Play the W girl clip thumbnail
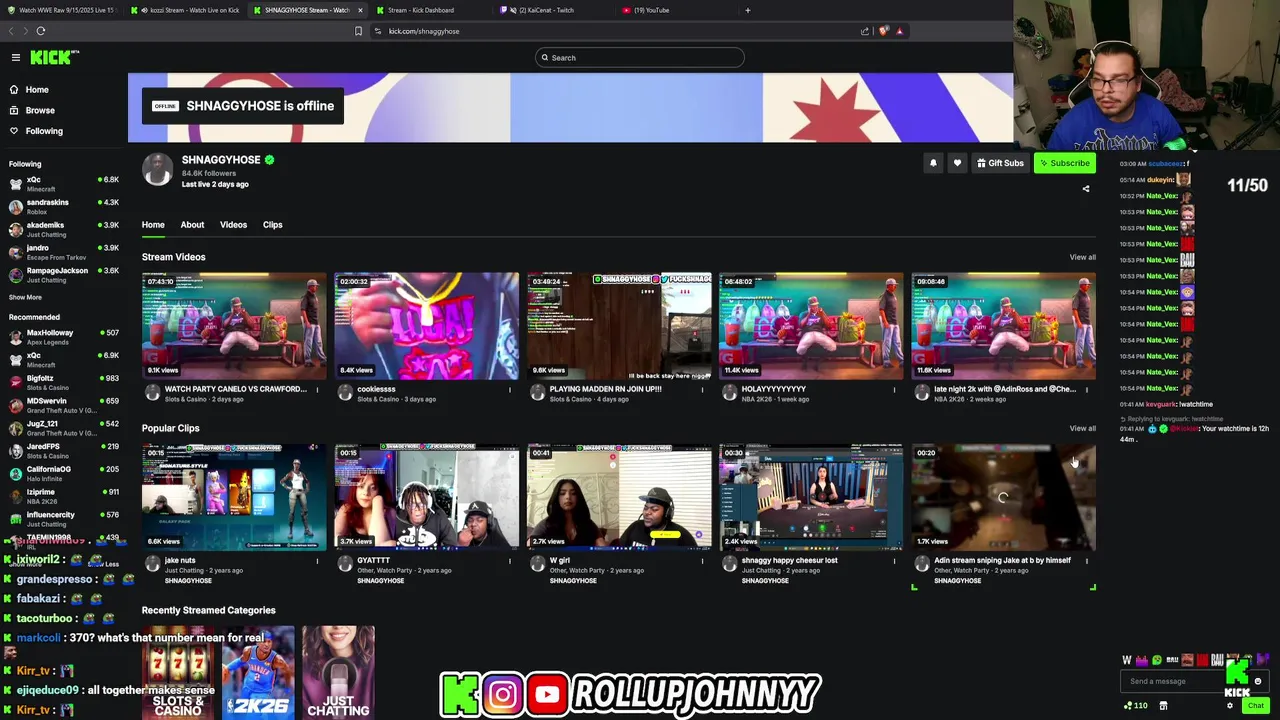Screen dimensions: 1280x720 (x=619, y=497)
